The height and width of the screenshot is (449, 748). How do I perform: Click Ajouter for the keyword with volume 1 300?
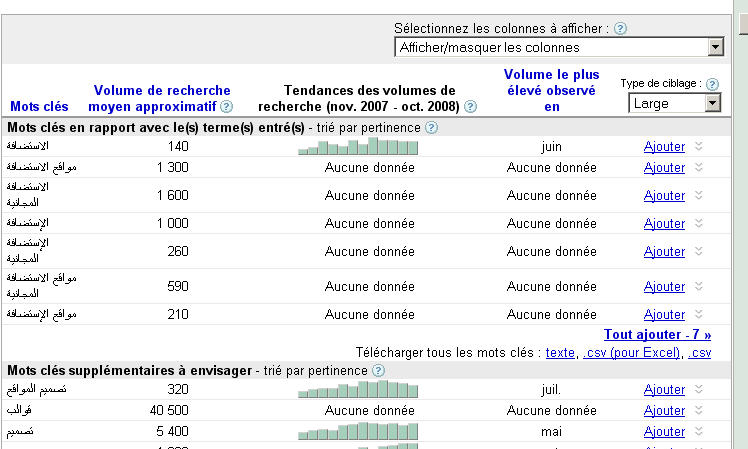pos(664,167)
